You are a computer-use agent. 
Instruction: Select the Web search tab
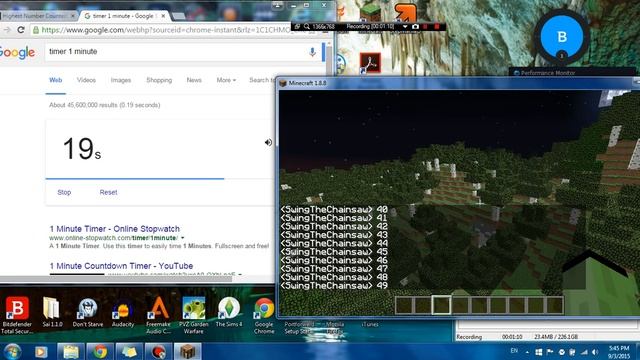click(56, 80)
